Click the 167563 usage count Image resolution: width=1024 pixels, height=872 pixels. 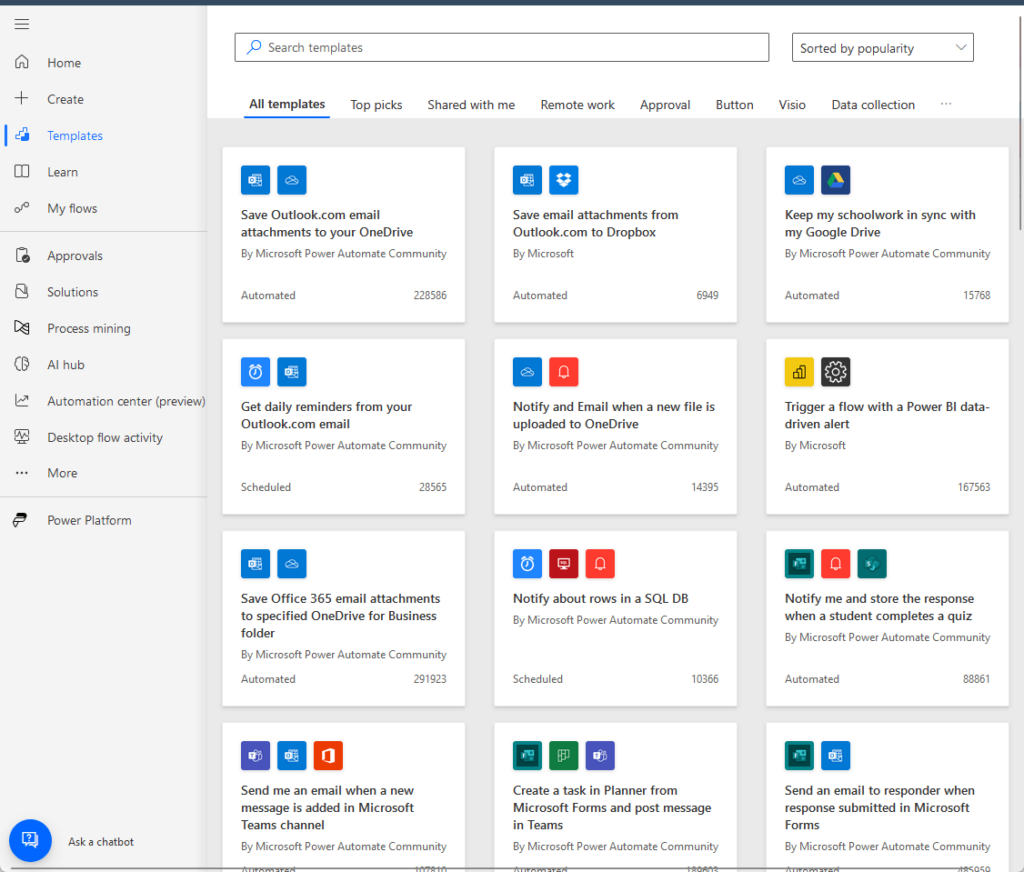point(974,487)
